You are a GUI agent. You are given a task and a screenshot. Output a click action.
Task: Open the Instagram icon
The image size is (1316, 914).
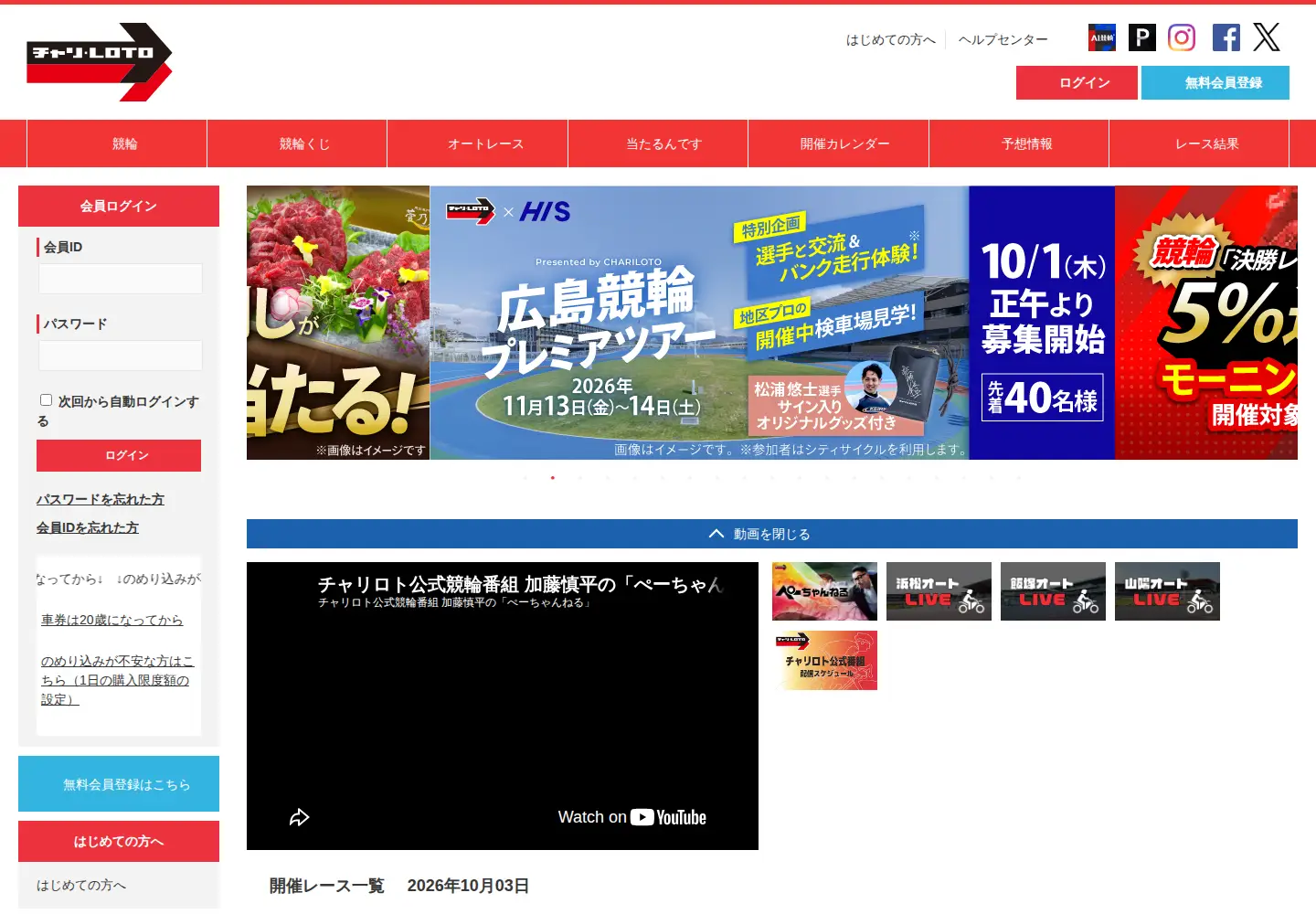click(1182, 37)
